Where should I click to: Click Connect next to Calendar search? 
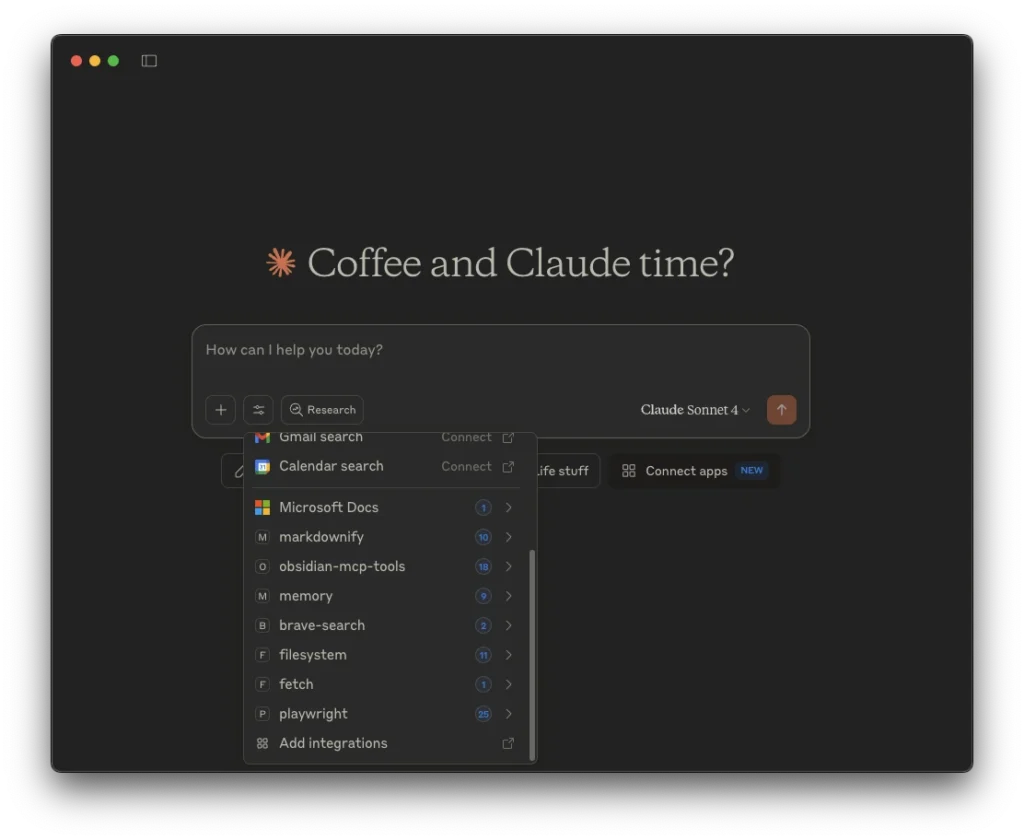coord(466,466)
